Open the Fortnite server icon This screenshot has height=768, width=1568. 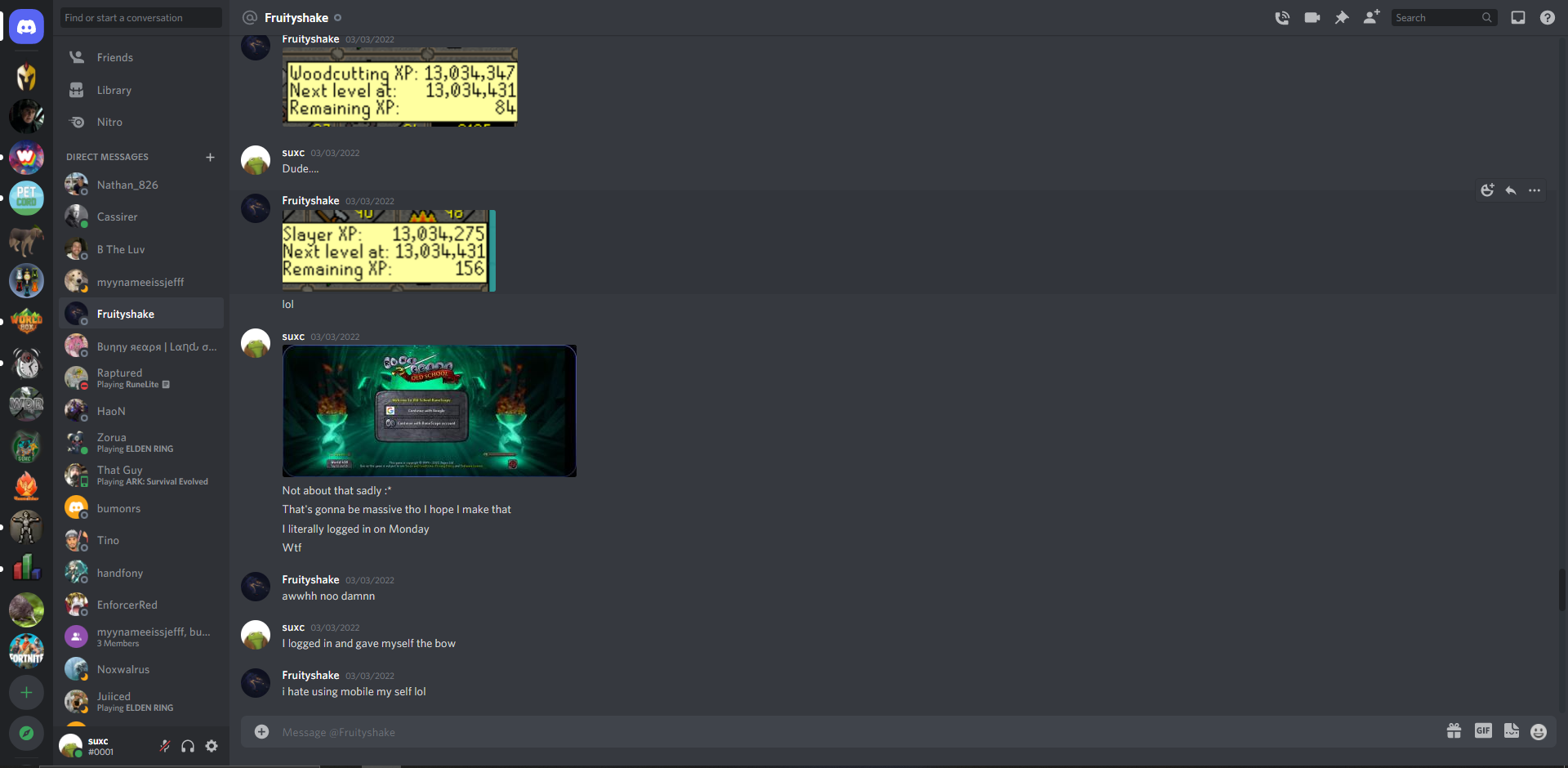pos(26,651)
